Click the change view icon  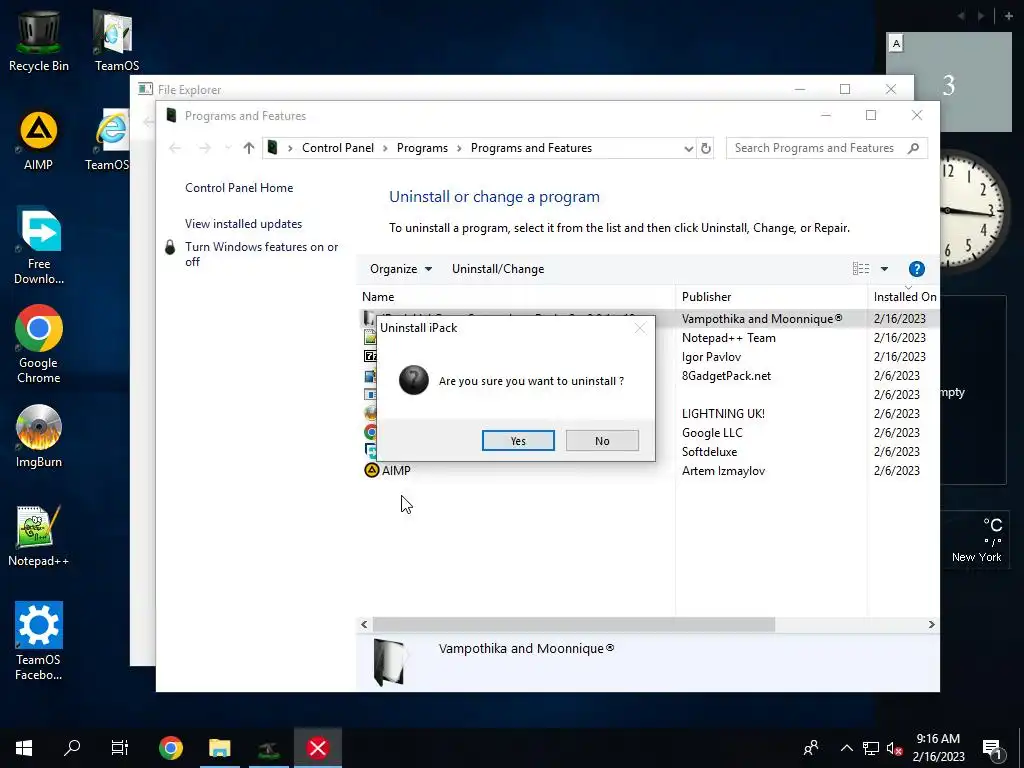[861, 269]
